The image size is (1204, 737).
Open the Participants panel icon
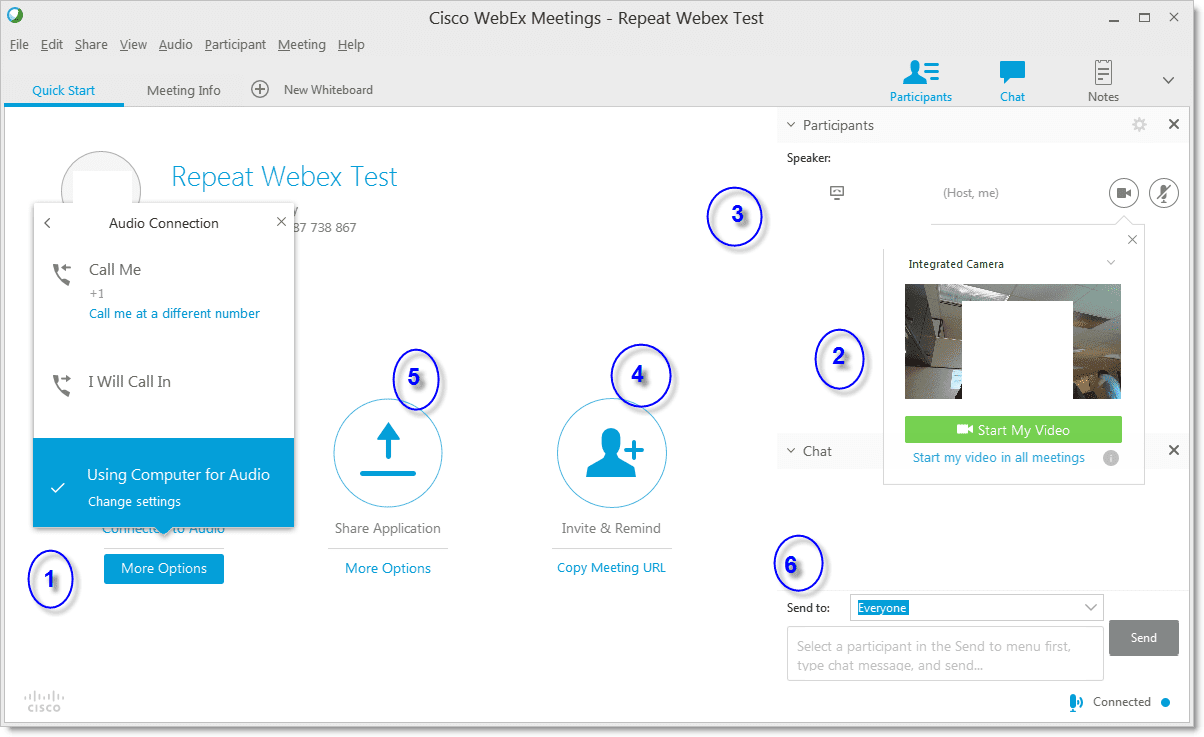(921, 73)
